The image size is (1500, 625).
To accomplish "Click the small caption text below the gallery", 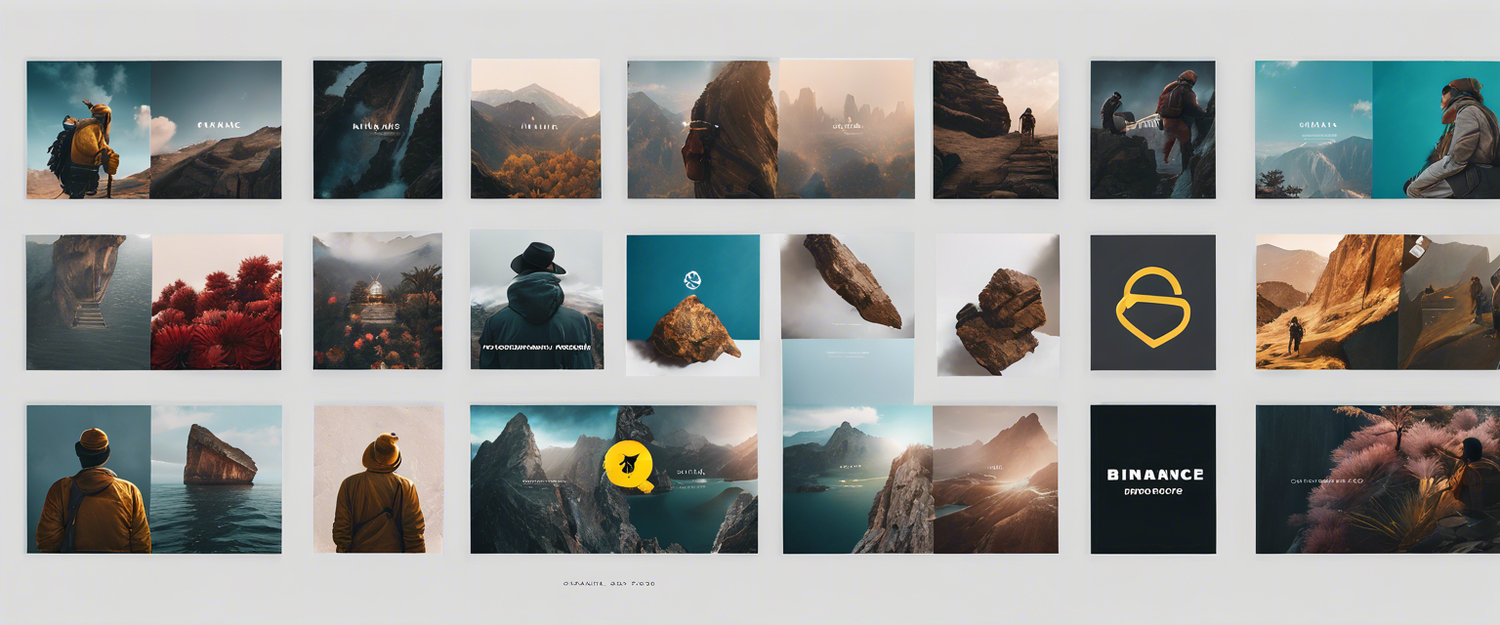I will coord(609,583).
